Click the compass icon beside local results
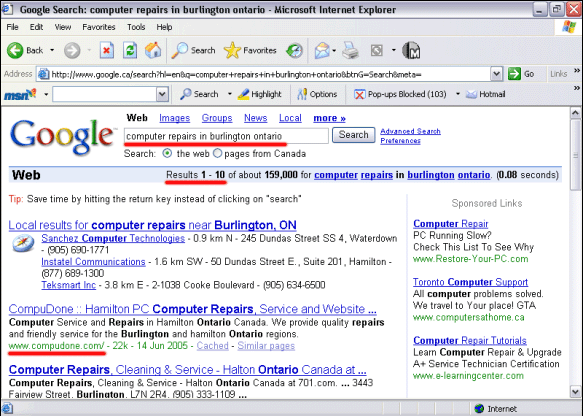 tap(23, 244)
